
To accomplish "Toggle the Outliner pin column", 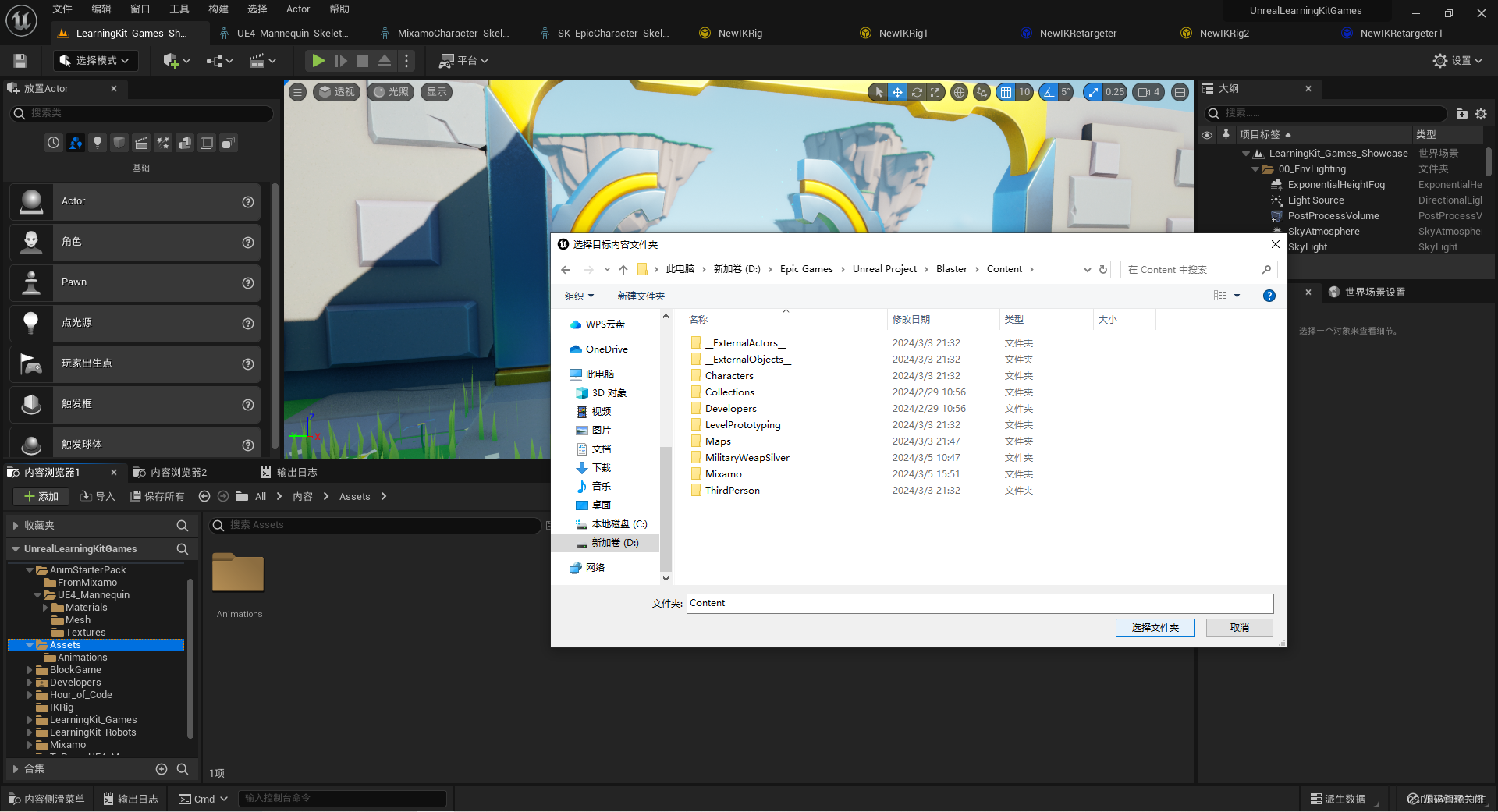I will 1226,135.
